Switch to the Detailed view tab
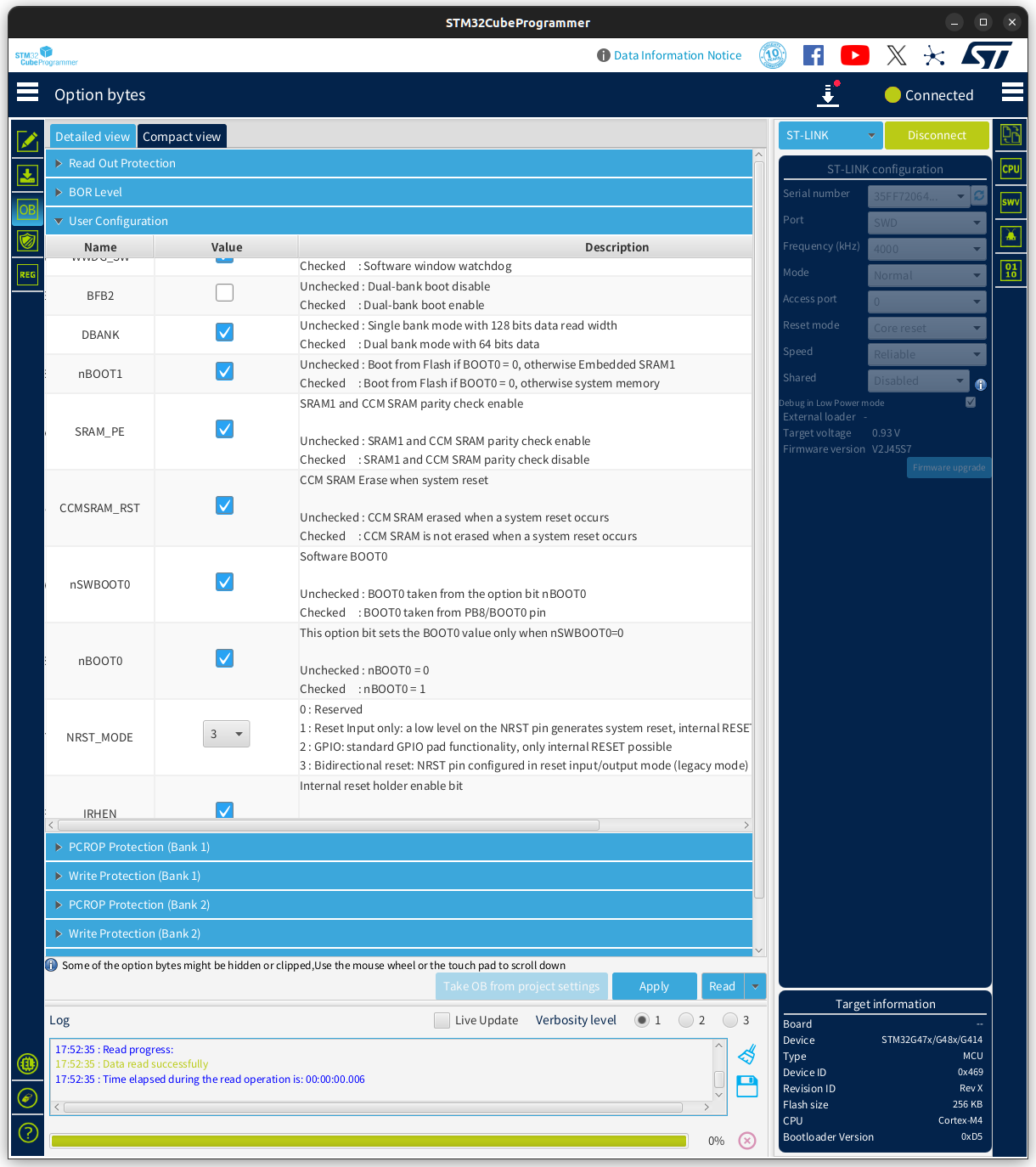The width and height of the screenshot is (1036, 1167). [93, 136]
